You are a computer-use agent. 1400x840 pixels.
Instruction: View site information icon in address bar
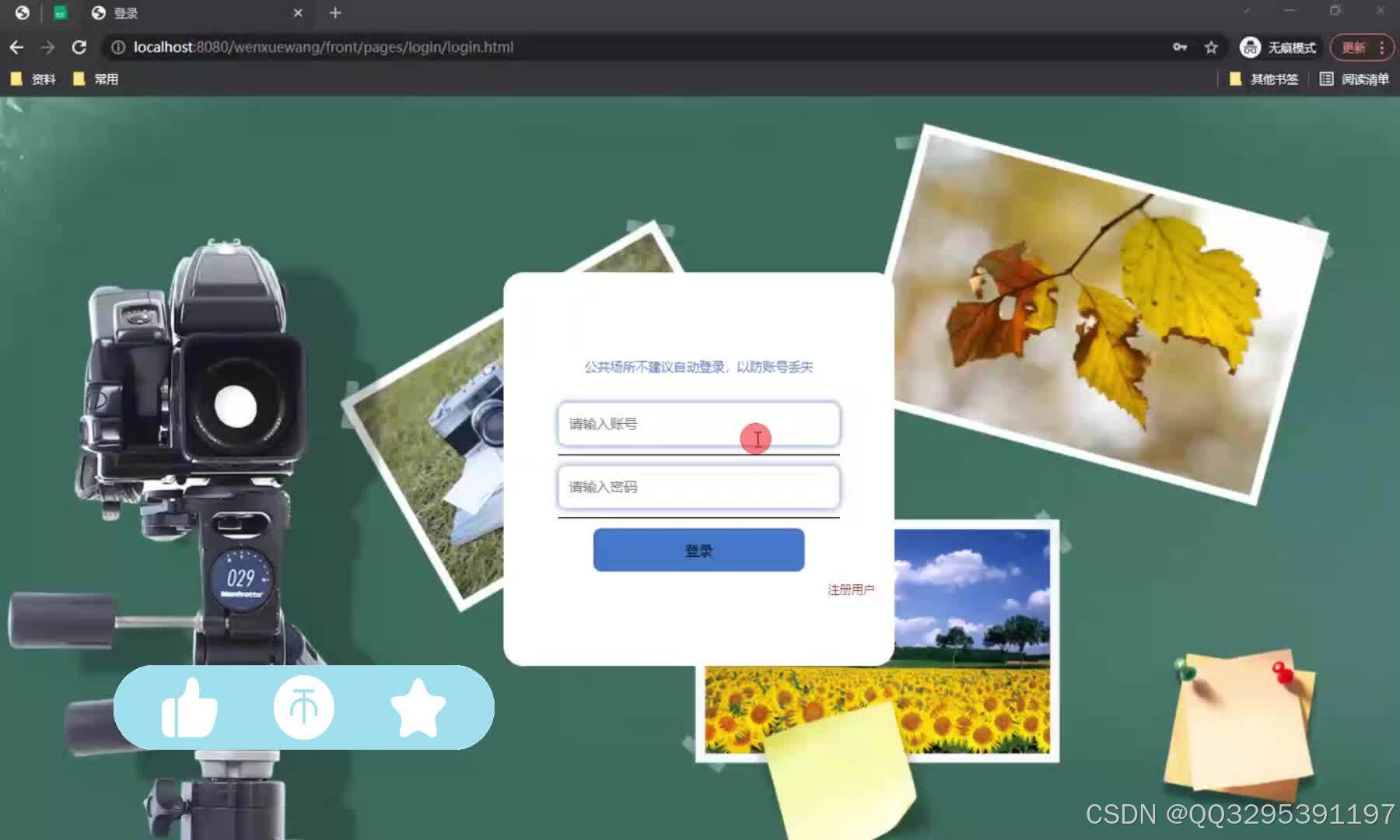point(118,47)
